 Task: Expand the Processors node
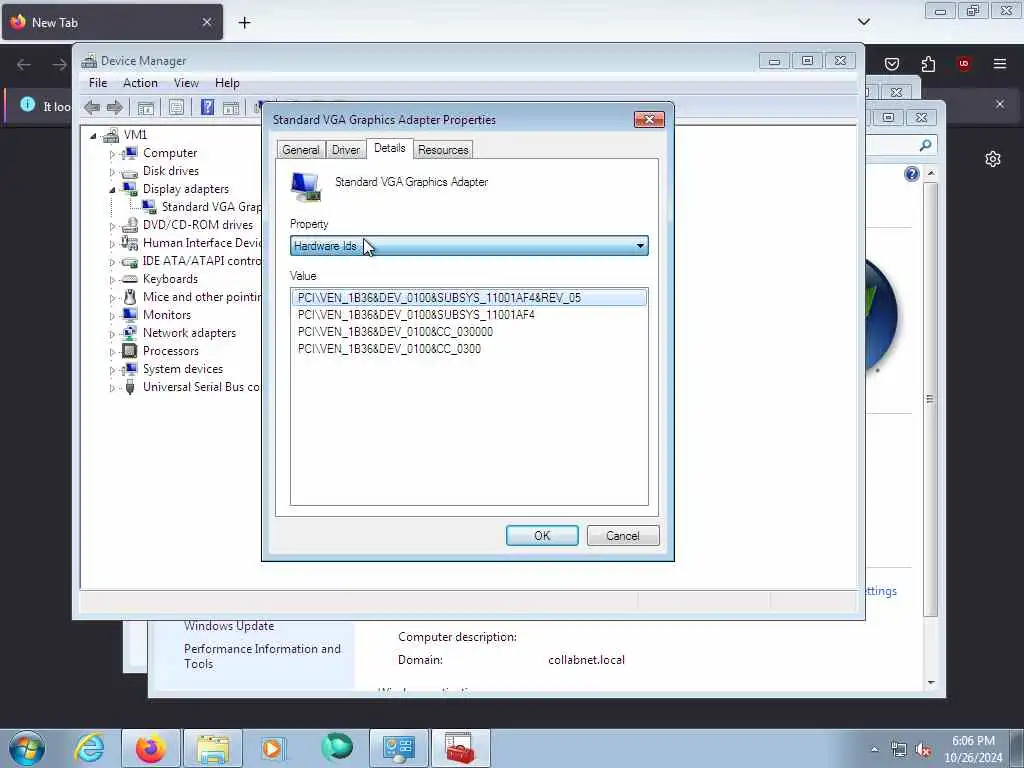pyautogui.click(x=112, y=351)
